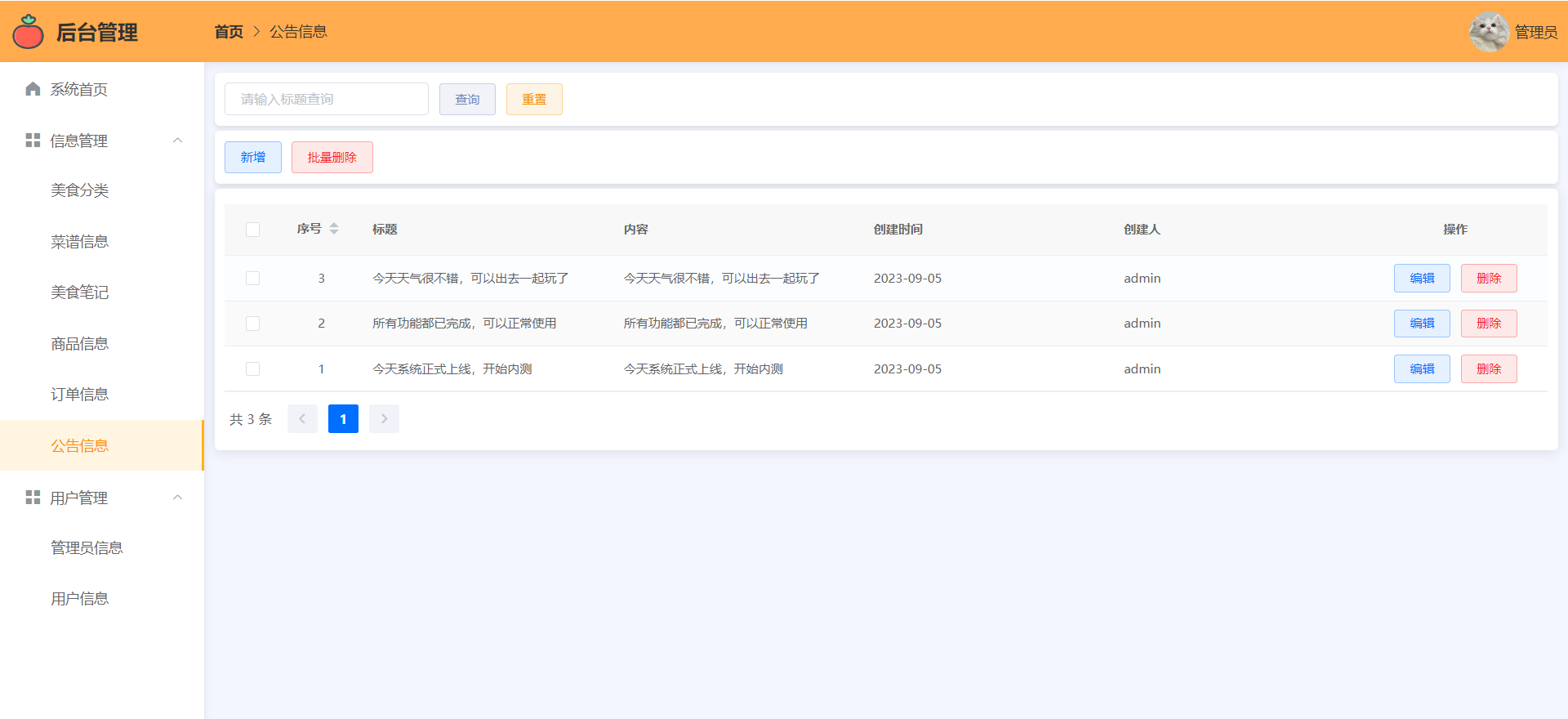Click the 创建时间 column header
The image size is (1568, 719).
click(898, 230)
